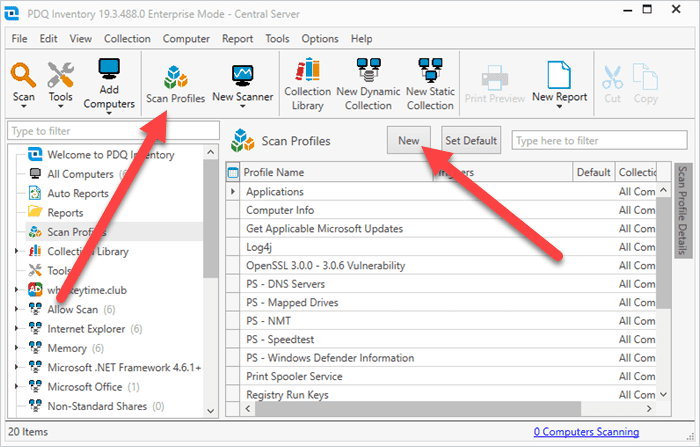
Task: Open the Help menu
Action: 361,39
